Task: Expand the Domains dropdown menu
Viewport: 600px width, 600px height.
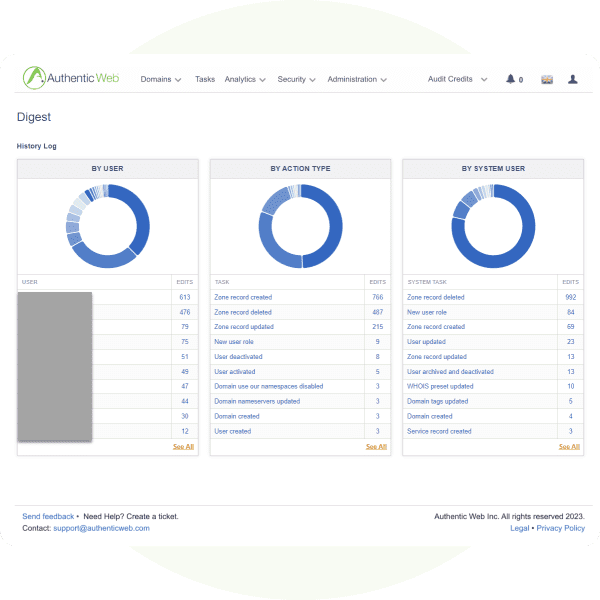Action: (160, 79)
